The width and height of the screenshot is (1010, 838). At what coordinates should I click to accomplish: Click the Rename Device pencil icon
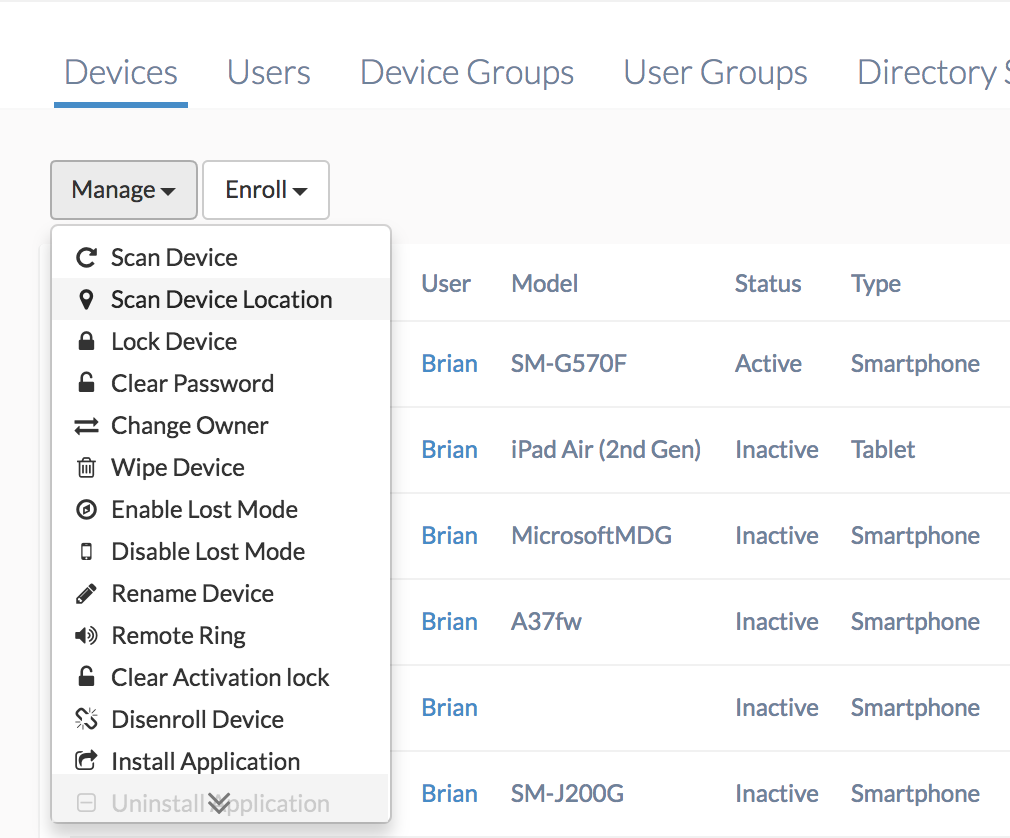tap(85, 593)
